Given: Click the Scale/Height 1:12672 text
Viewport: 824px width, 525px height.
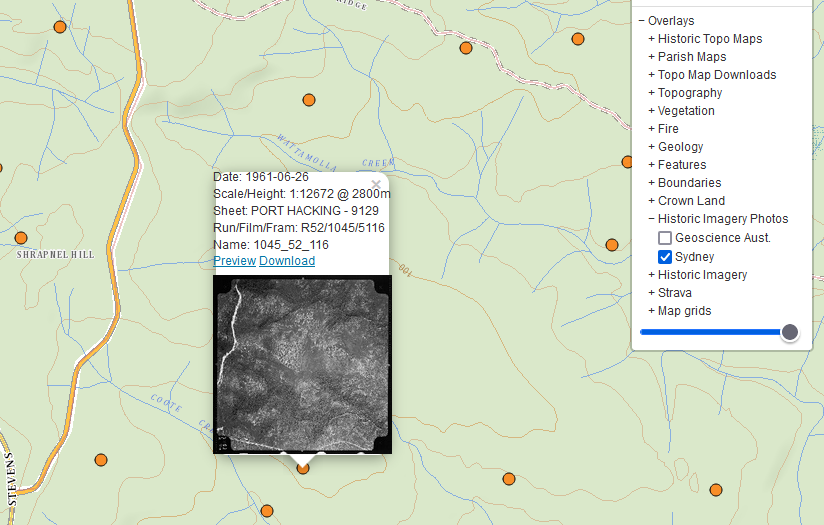Looking at the screenshot, I should pos(302,194).
